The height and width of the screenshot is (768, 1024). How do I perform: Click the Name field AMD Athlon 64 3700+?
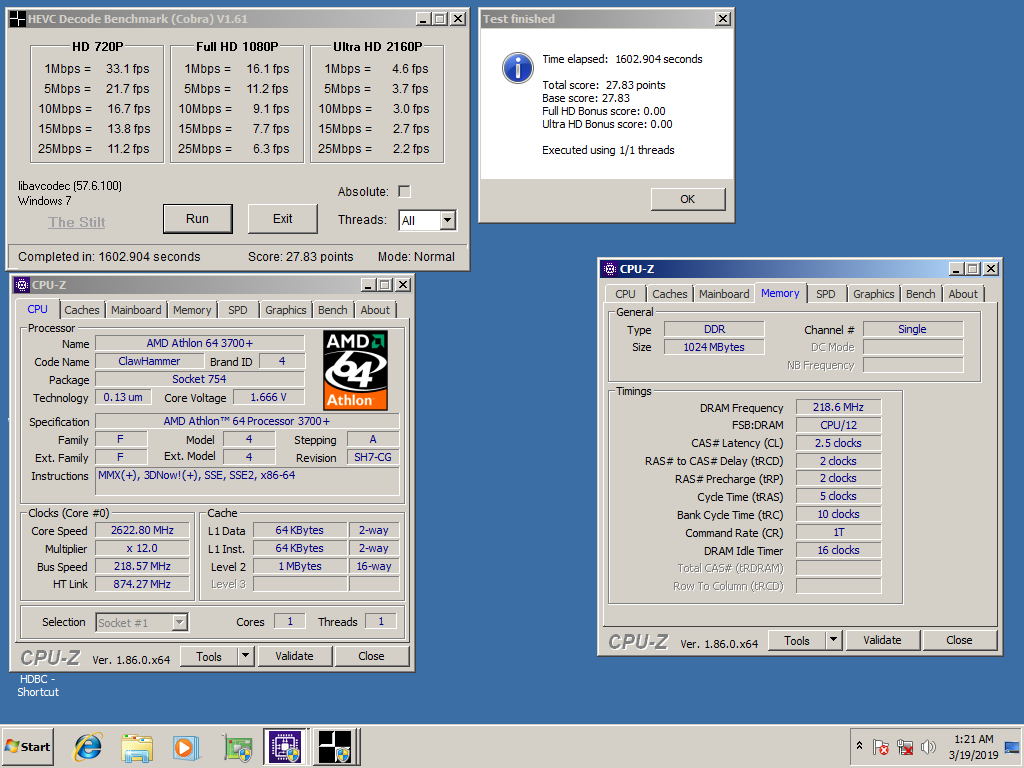click(x=200, y=343)
